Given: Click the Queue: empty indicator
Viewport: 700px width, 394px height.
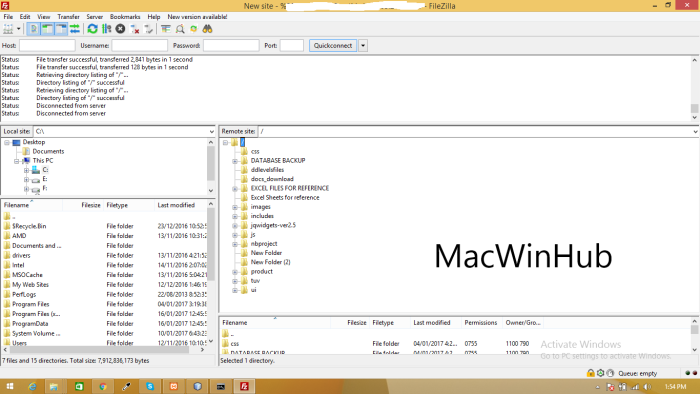Looking at the screenshot, I should pos(638,373).
